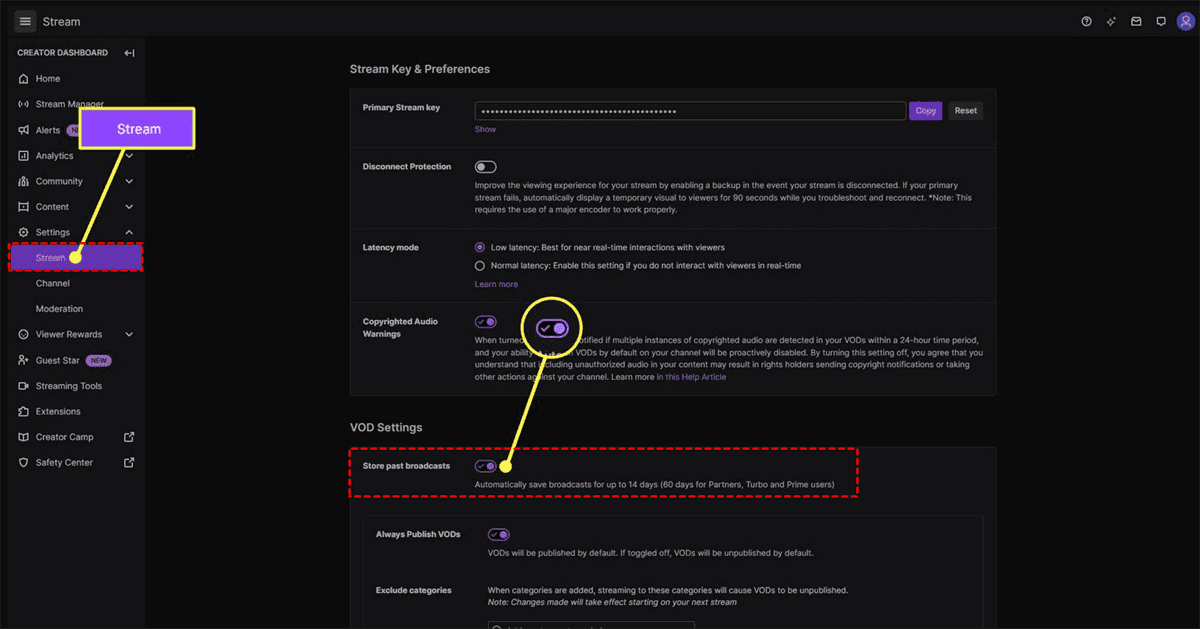Open external link icon for Safety Center
Image resolution: width=1200 pixels, height=629 pixels.
coord(129,463)
